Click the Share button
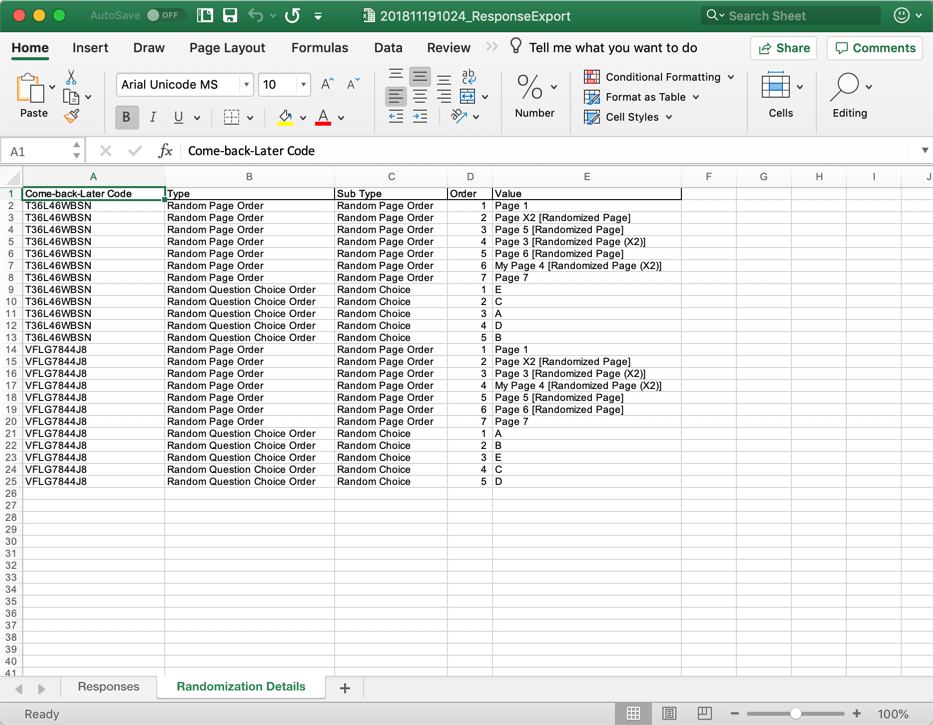The width and height of the screenshot is (933, 725). click(783, 47)
